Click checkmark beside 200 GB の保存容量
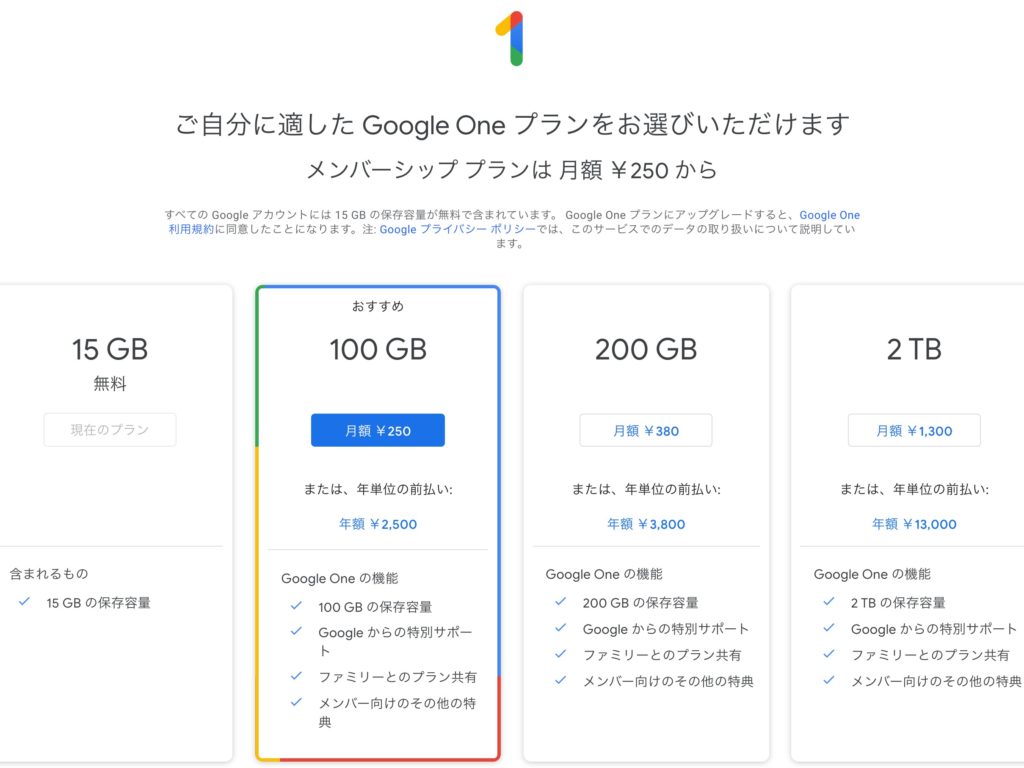Screen dimensions: 1024x768 click(560, 601)
